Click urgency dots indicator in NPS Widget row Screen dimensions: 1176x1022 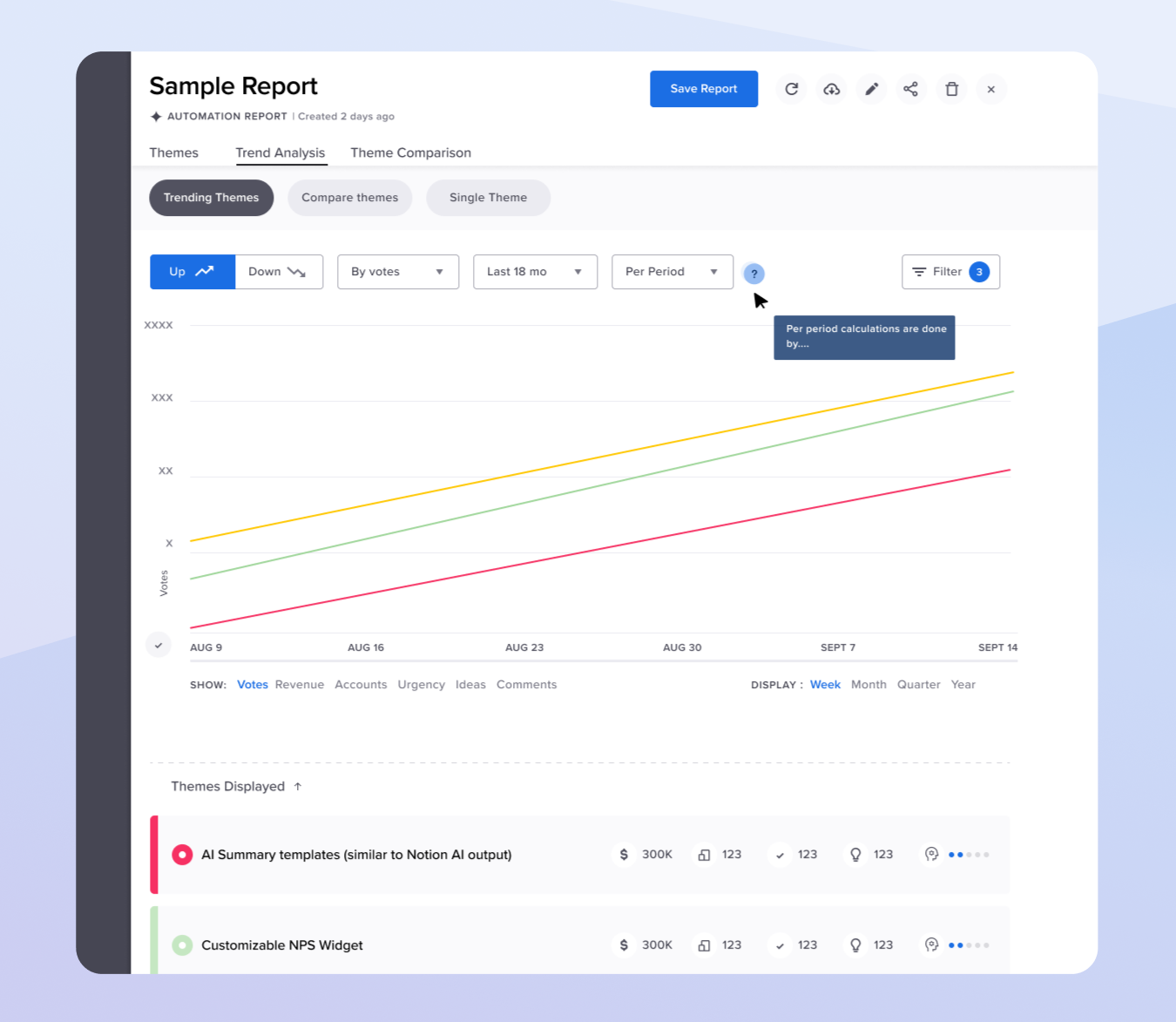[x=969, y=945]
